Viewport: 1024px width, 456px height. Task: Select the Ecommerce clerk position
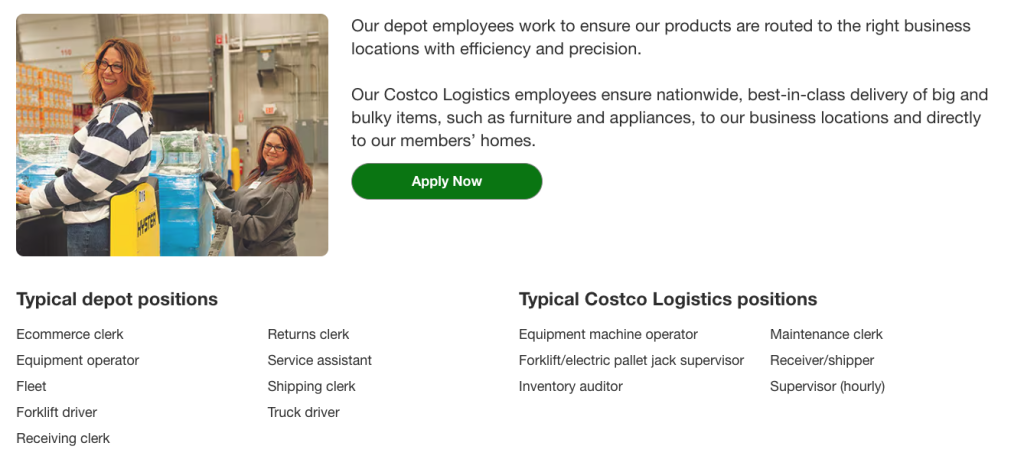pyautogui.click(x=70, y=334)
